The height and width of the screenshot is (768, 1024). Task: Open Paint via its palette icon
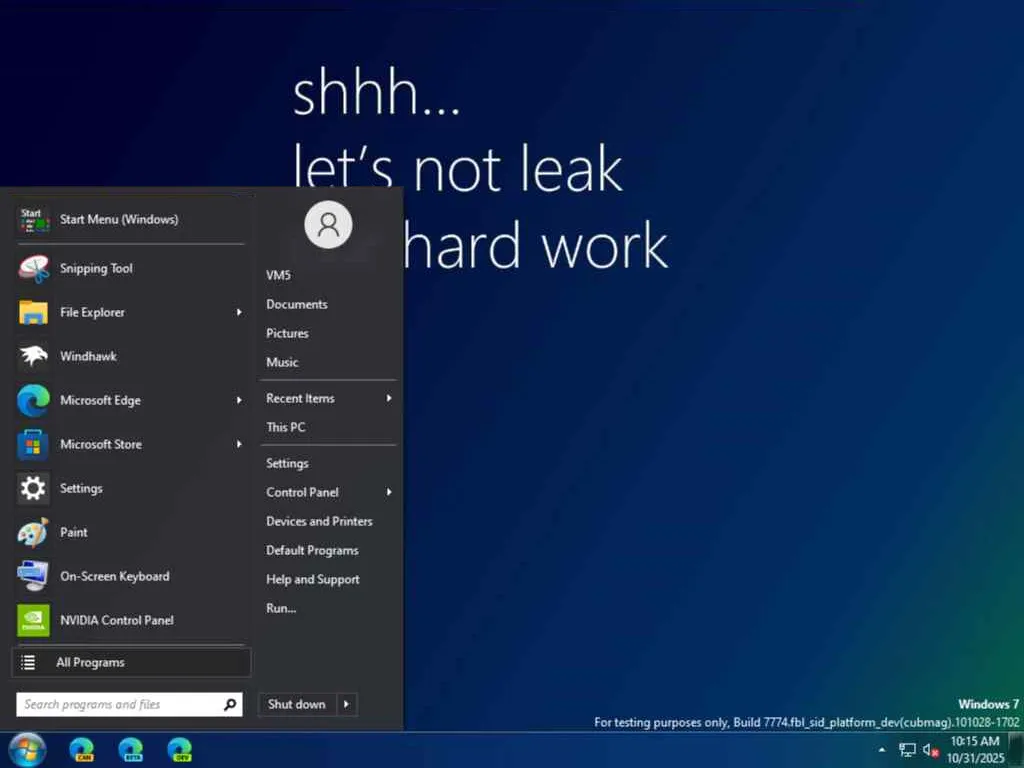(33, 532)
